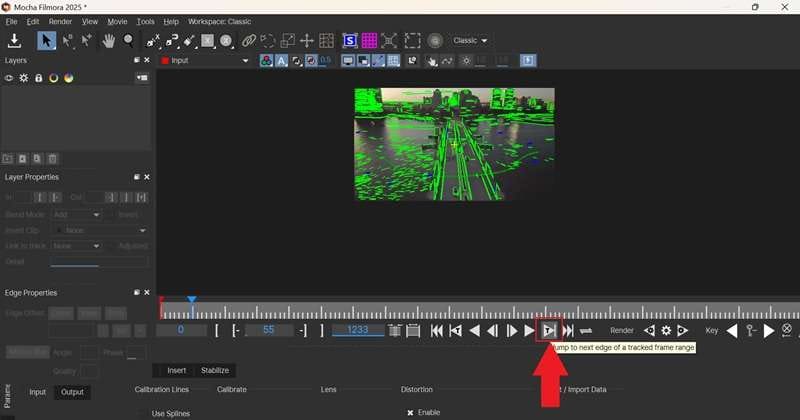Screen dimensions: 800x420
Task: Step back one frame
Action: (493, 331)
